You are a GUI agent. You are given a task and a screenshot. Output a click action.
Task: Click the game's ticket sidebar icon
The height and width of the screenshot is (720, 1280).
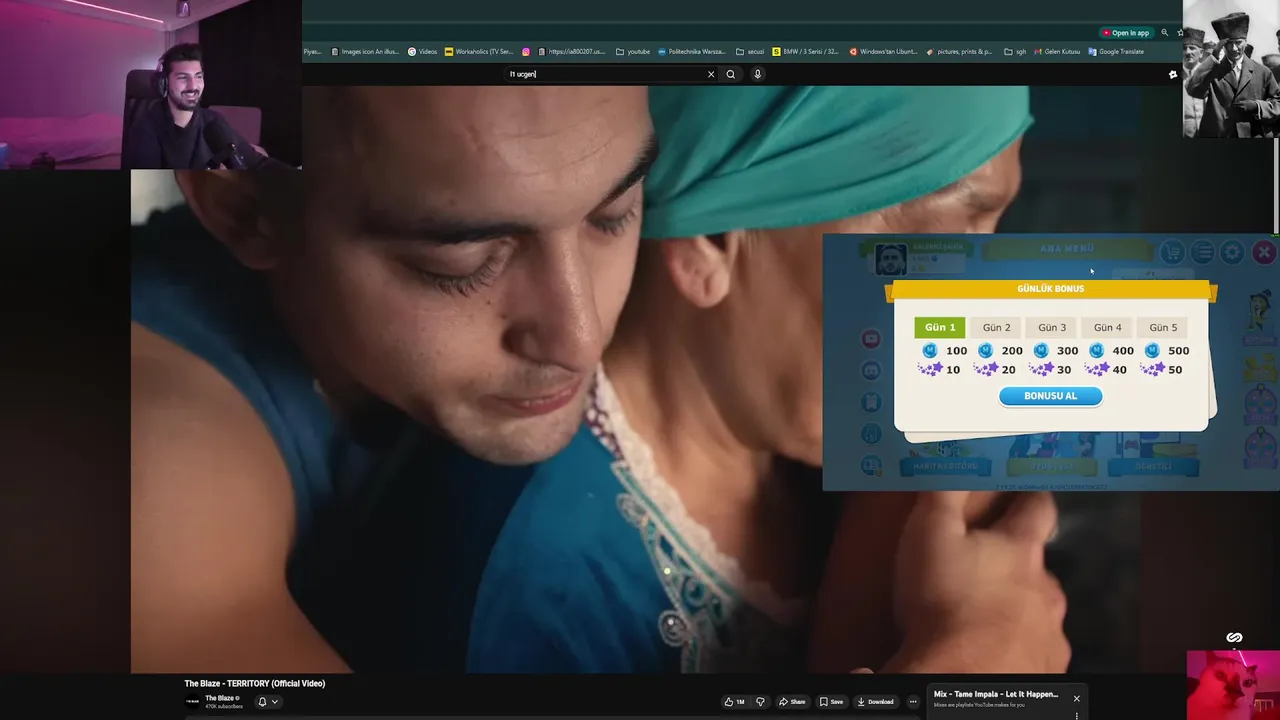pos(871,402)
